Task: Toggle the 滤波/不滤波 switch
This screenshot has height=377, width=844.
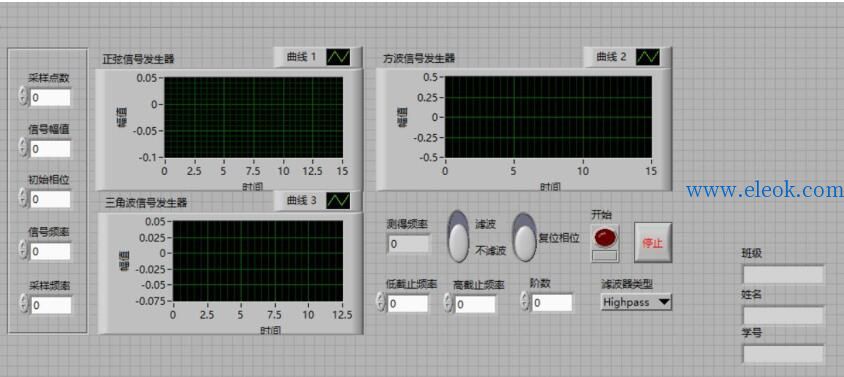Action: coord(458,236)
